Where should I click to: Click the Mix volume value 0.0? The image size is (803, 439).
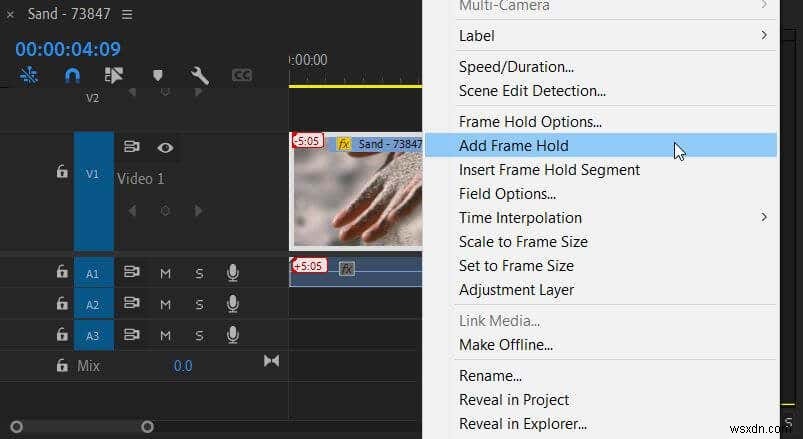[183, 366]
